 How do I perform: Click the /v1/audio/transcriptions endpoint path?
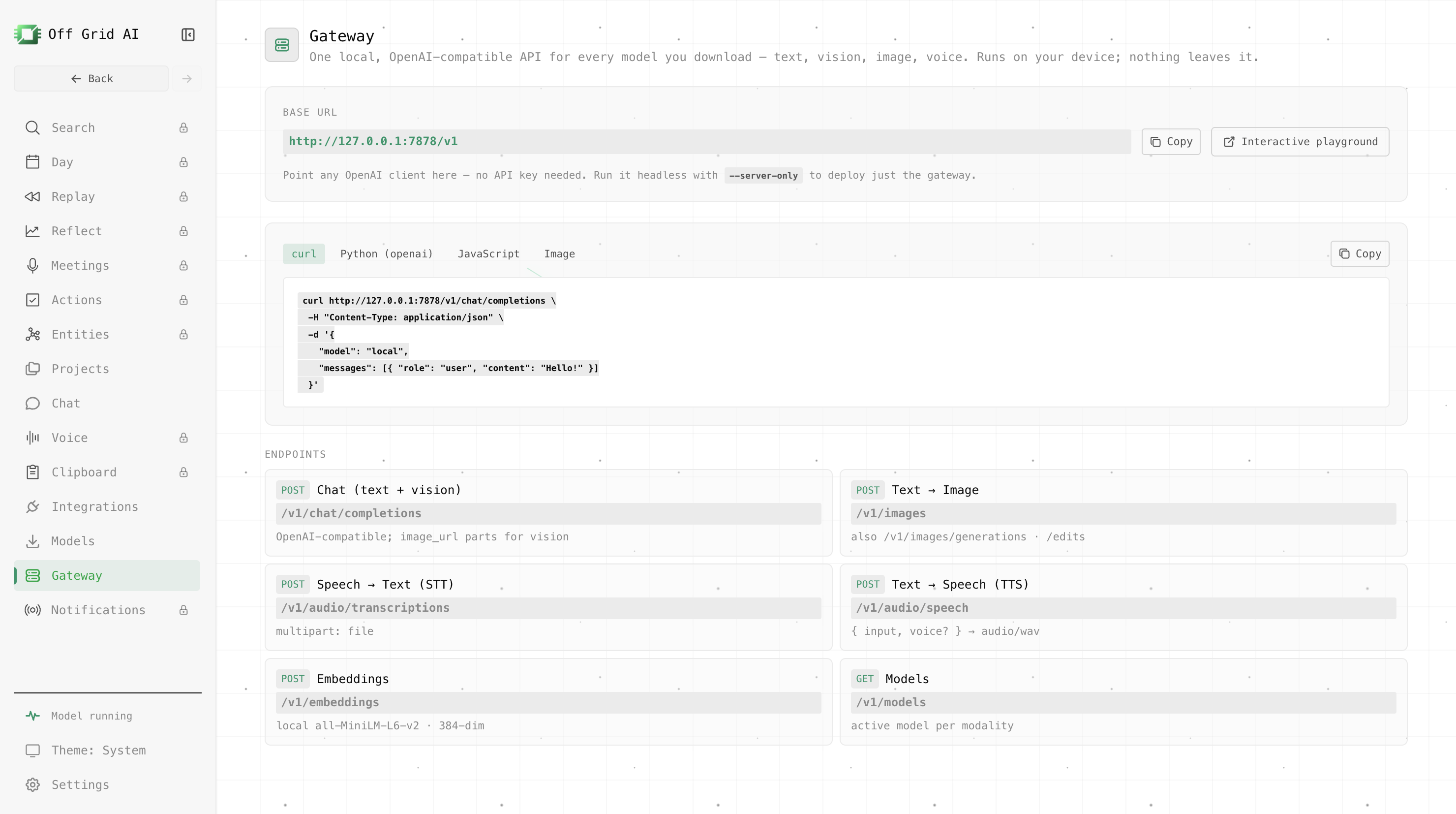548,608
